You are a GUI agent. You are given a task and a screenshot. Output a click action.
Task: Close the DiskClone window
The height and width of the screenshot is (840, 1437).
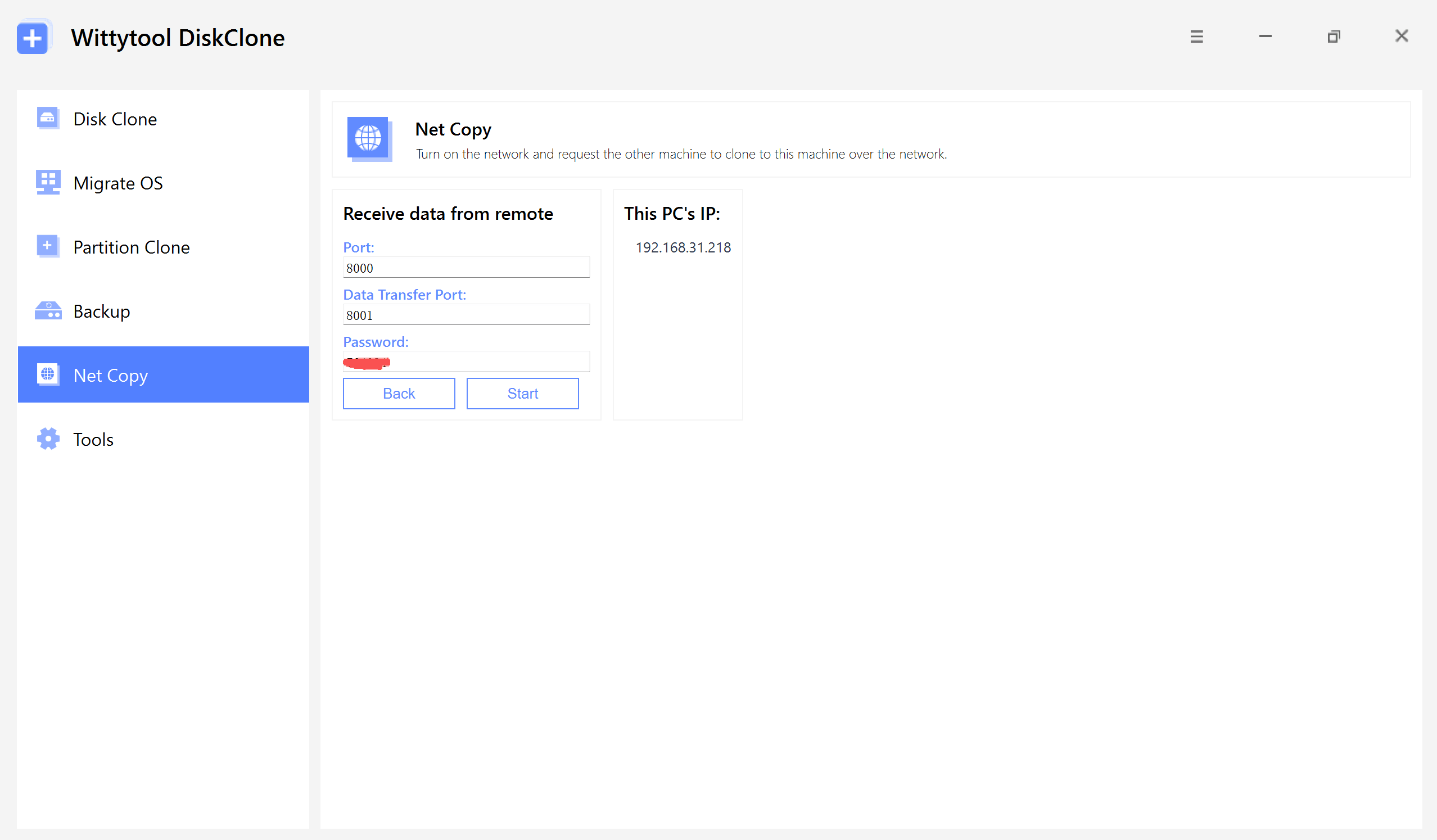coord(1401,36)
